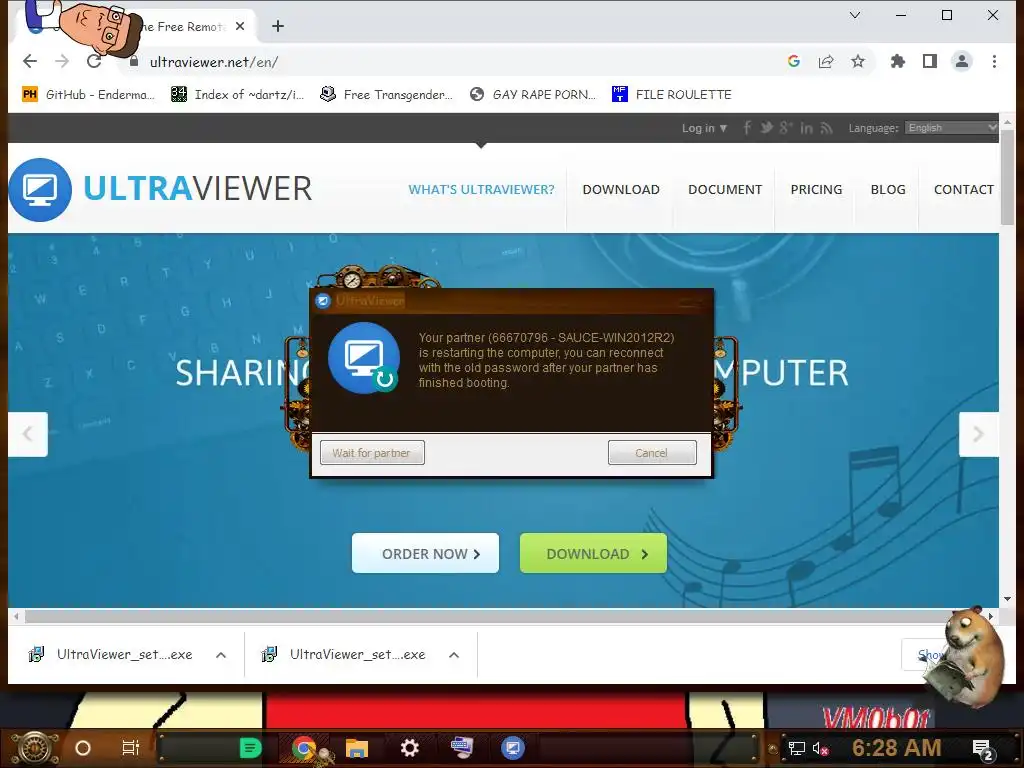This screenshot has width=1024, height=768.
Task: Show next banner slide arrow
Action: coord(978,434)
